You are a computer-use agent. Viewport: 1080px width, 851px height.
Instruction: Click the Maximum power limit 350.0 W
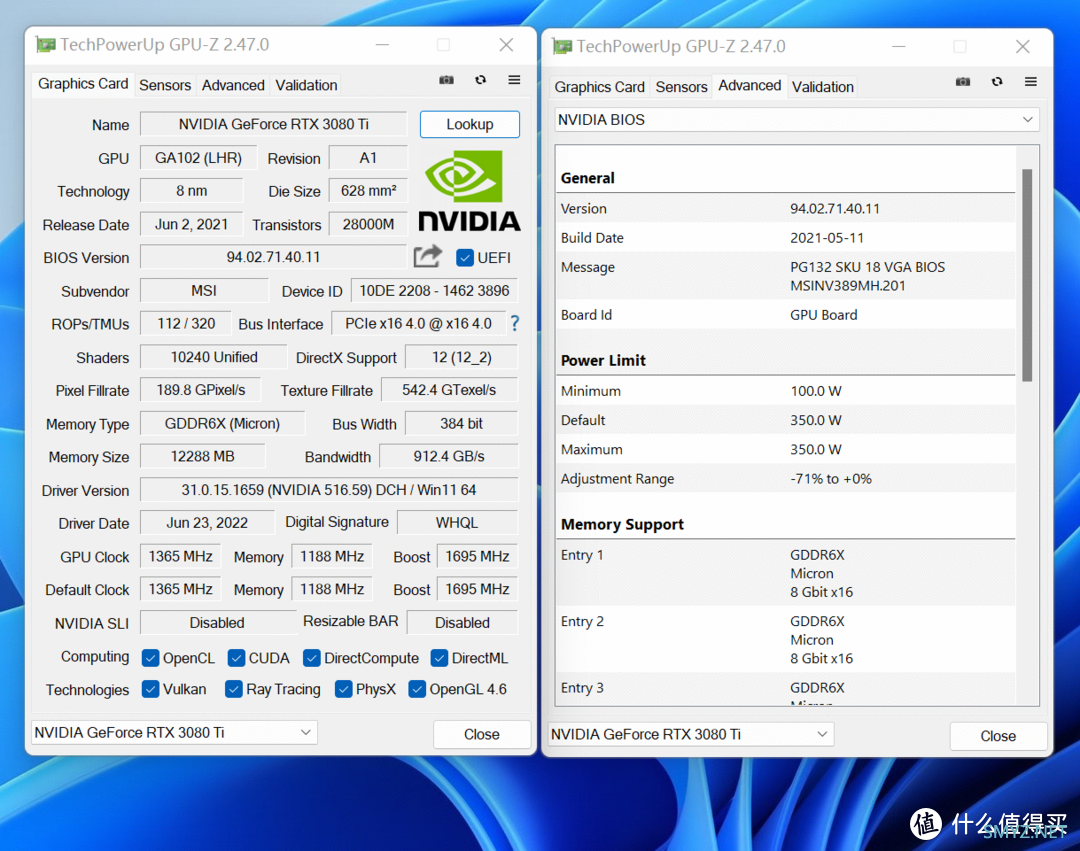tap(816, 450)
